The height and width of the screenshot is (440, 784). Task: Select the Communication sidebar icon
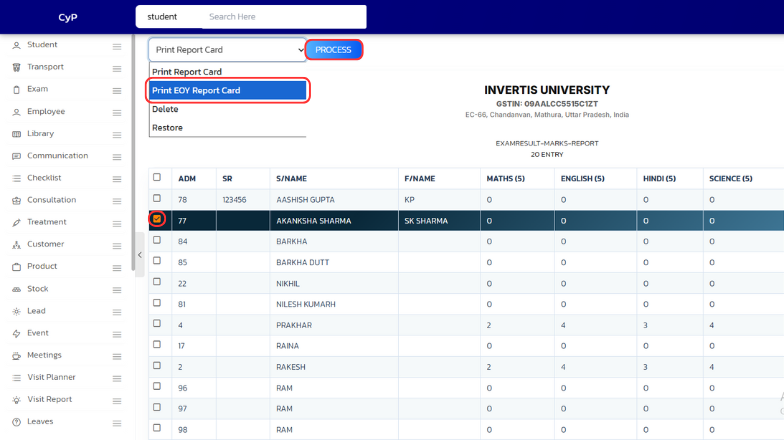pyautogui.click(x=16, y=156)
